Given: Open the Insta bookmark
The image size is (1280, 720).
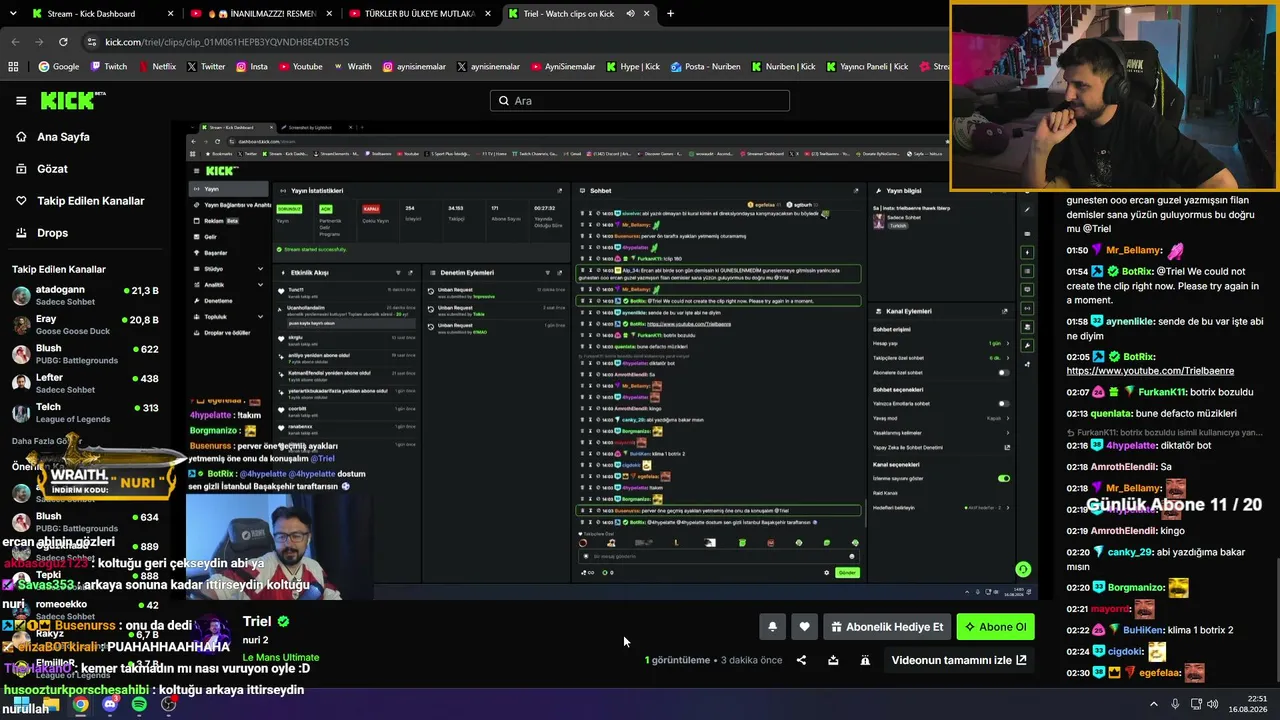Looking at the screenshot, I should pyautogui.click(x=251, y=67).
